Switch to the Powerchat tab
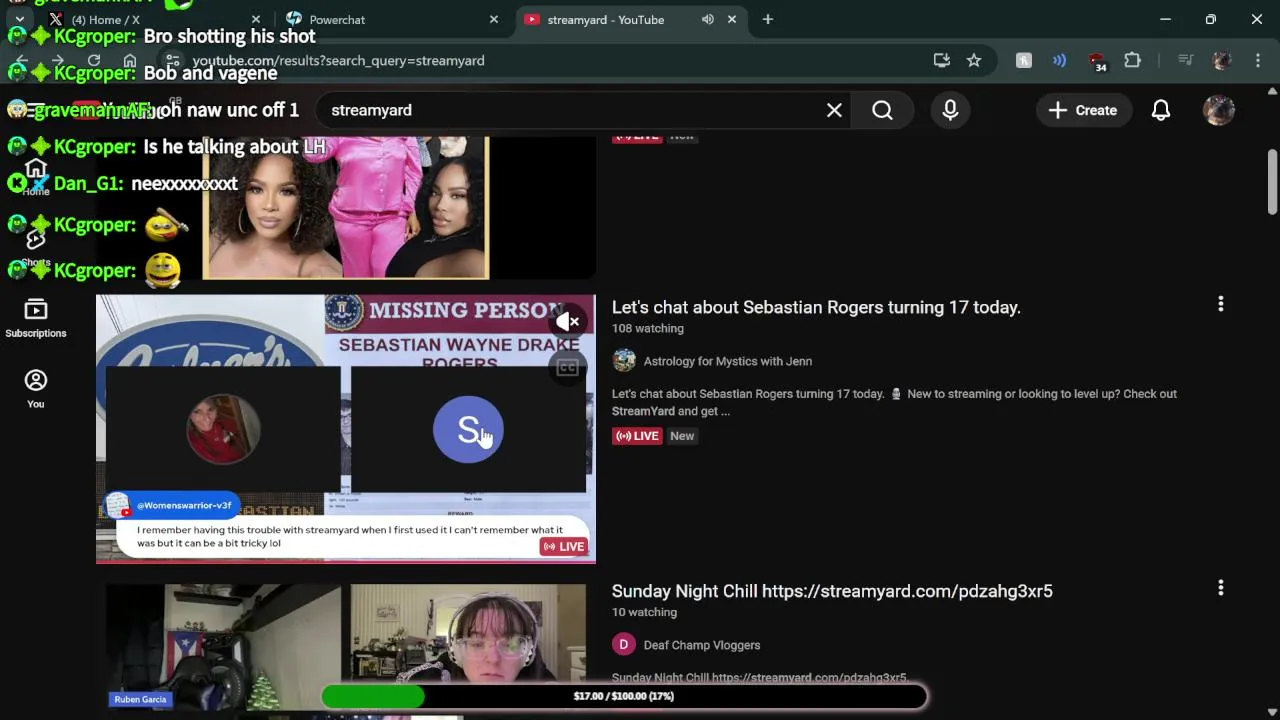Viewport: 1280px width, 720px height. pyautogui.click(x=392, y=19)
